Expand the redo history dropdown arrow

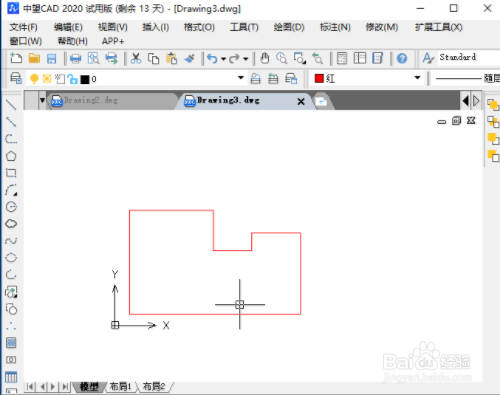pyautogui.click(x=246, y=59)
